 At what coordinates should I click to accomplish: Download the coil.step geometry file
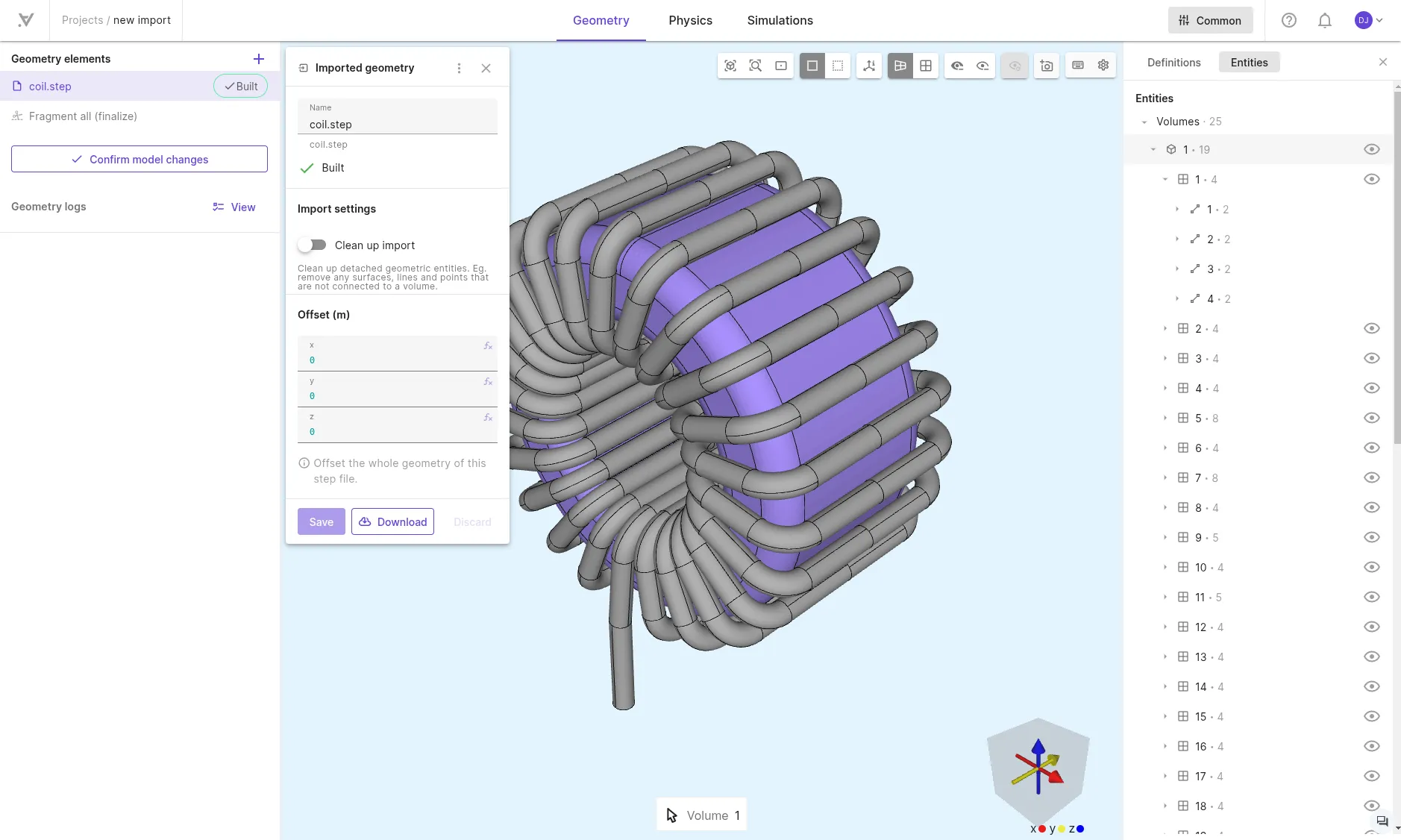[x=392, y=521]
